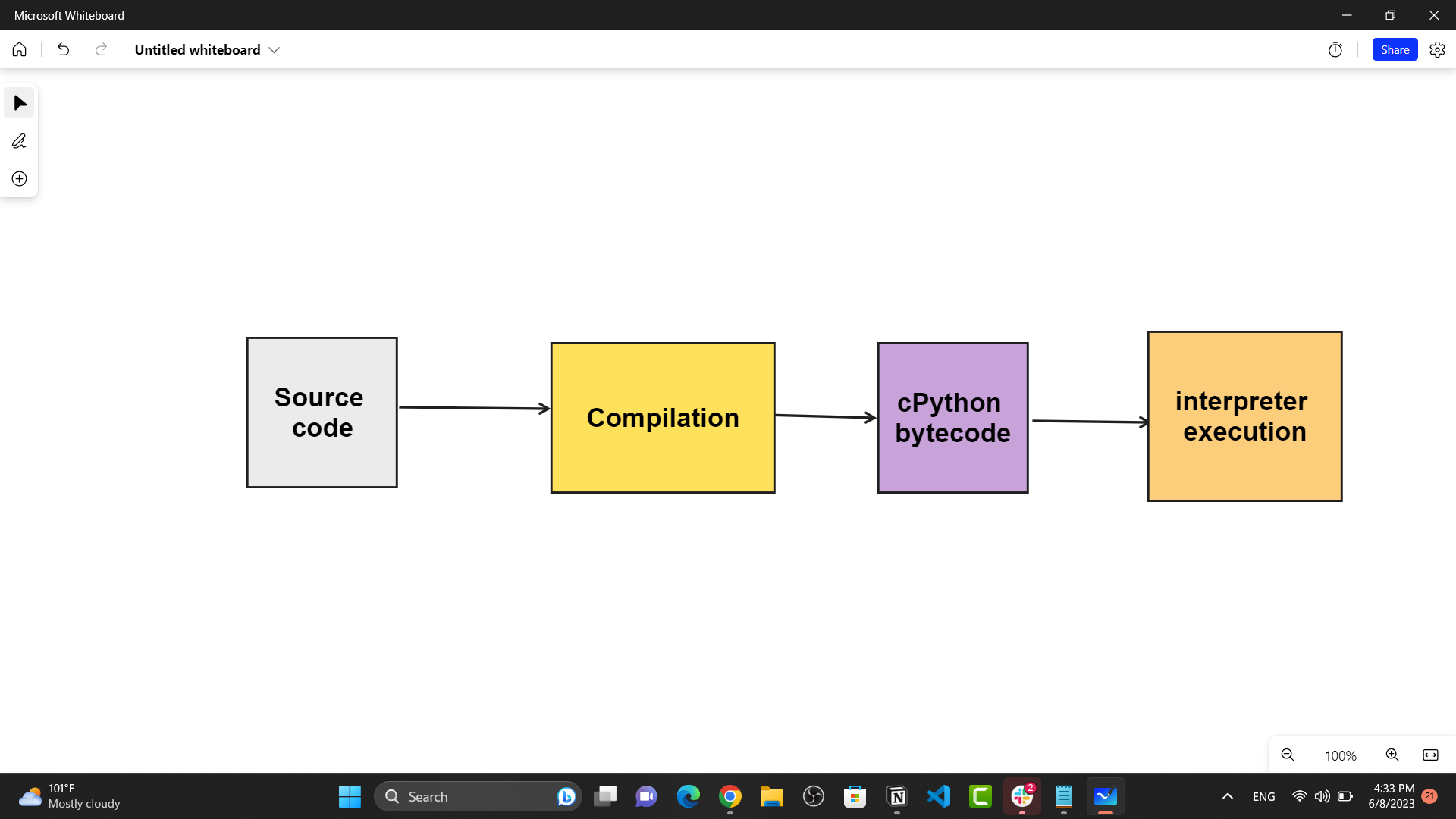Screen dimensions: 1456x819
Task: Click the redo arrow
Action: pos(101,50)
